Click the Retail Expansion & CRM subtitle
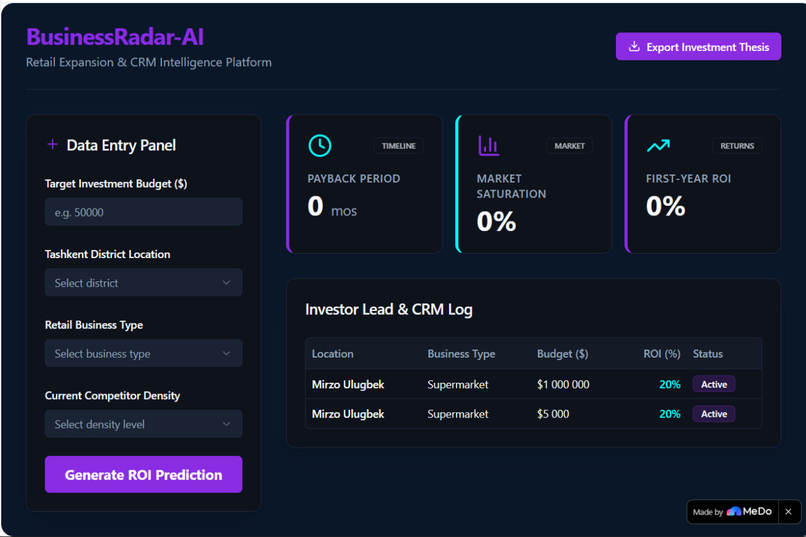 149,62
